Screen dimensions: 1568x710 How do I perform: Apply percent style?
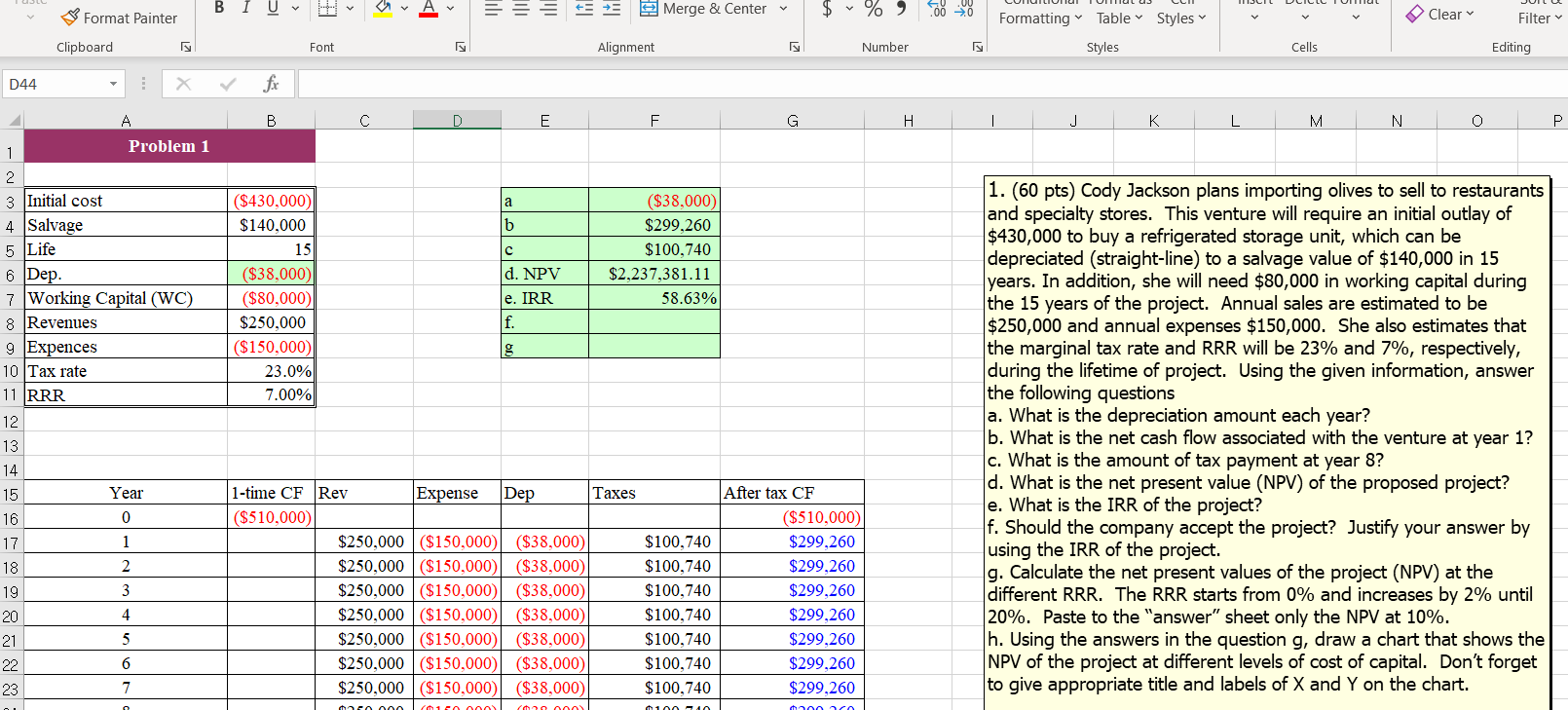874,8
